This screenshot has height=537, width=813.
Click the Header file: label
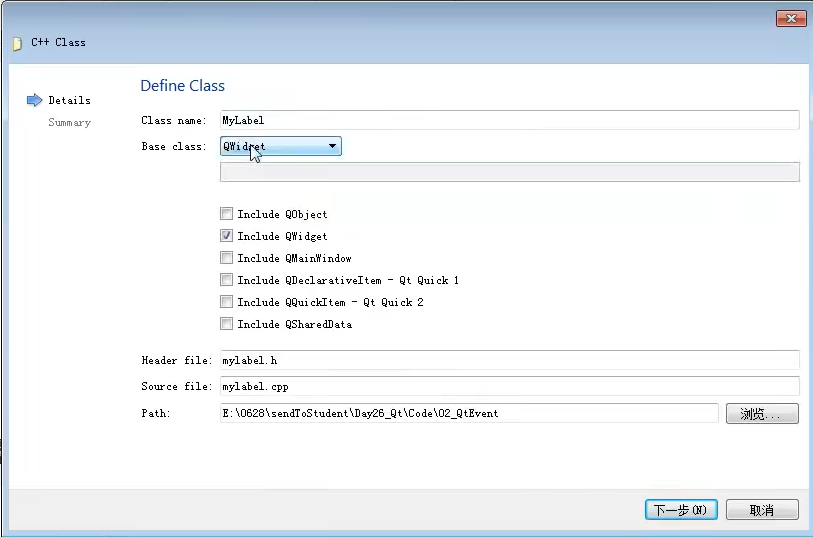(x=177, y=360)
